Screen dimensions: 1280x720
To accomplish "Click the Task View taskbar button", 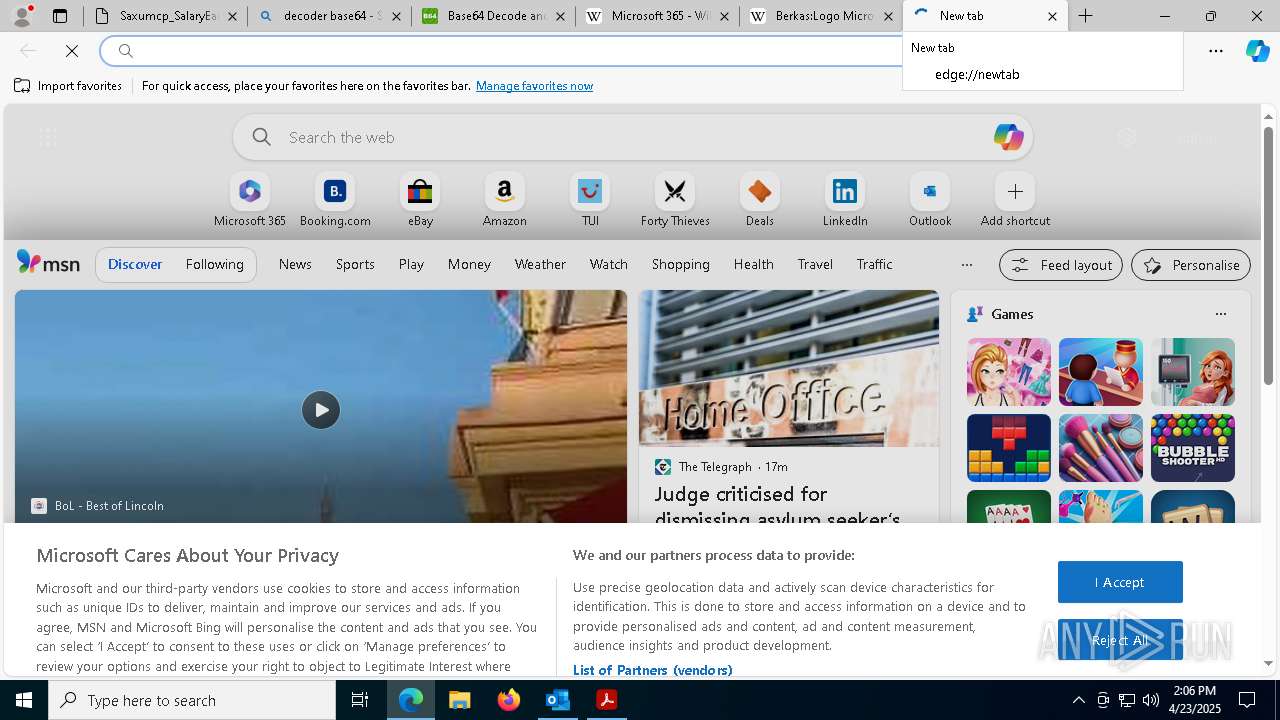I will tap(360, 700).
